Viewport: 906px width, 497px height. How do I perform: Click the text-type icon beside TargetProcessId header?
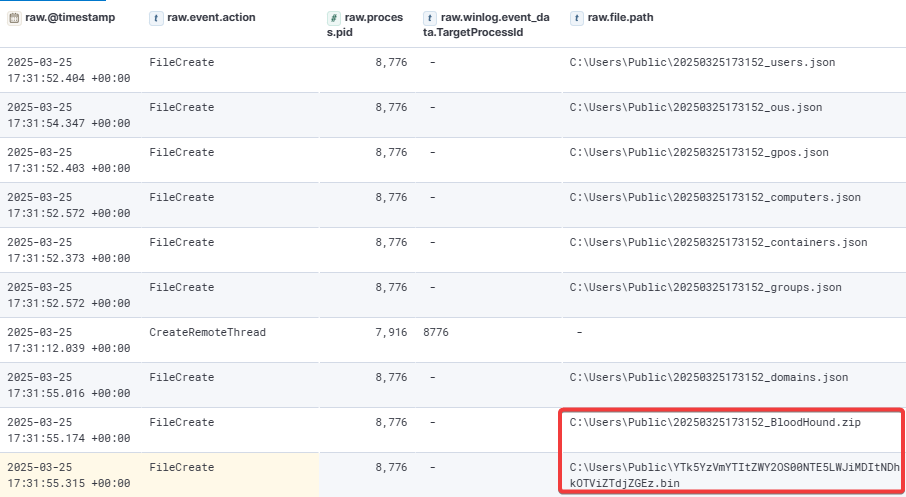tap(429, 18)
